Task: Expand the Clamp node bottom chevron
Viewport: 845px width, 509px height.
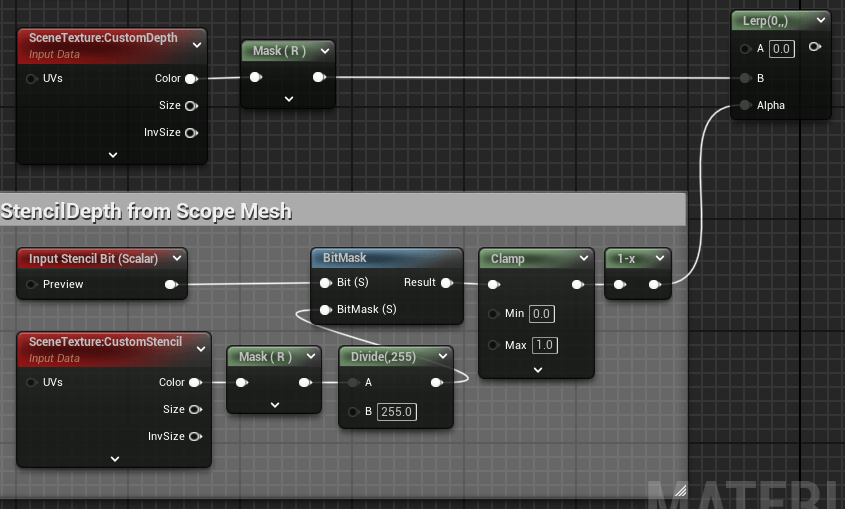Action: coord(536,369)
